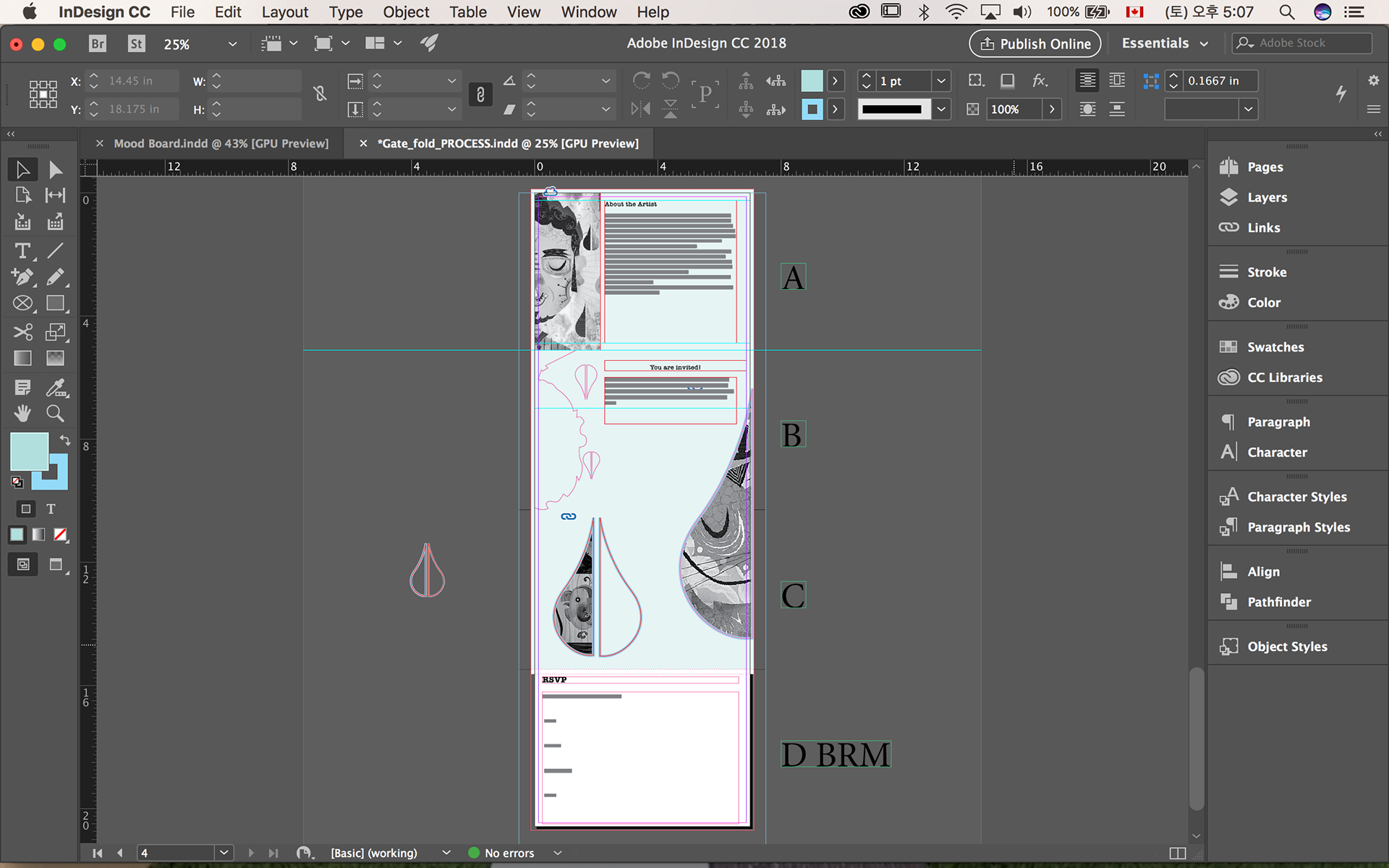Apply None to fill
The image size is (1389, 868).
tap(61, 535)
